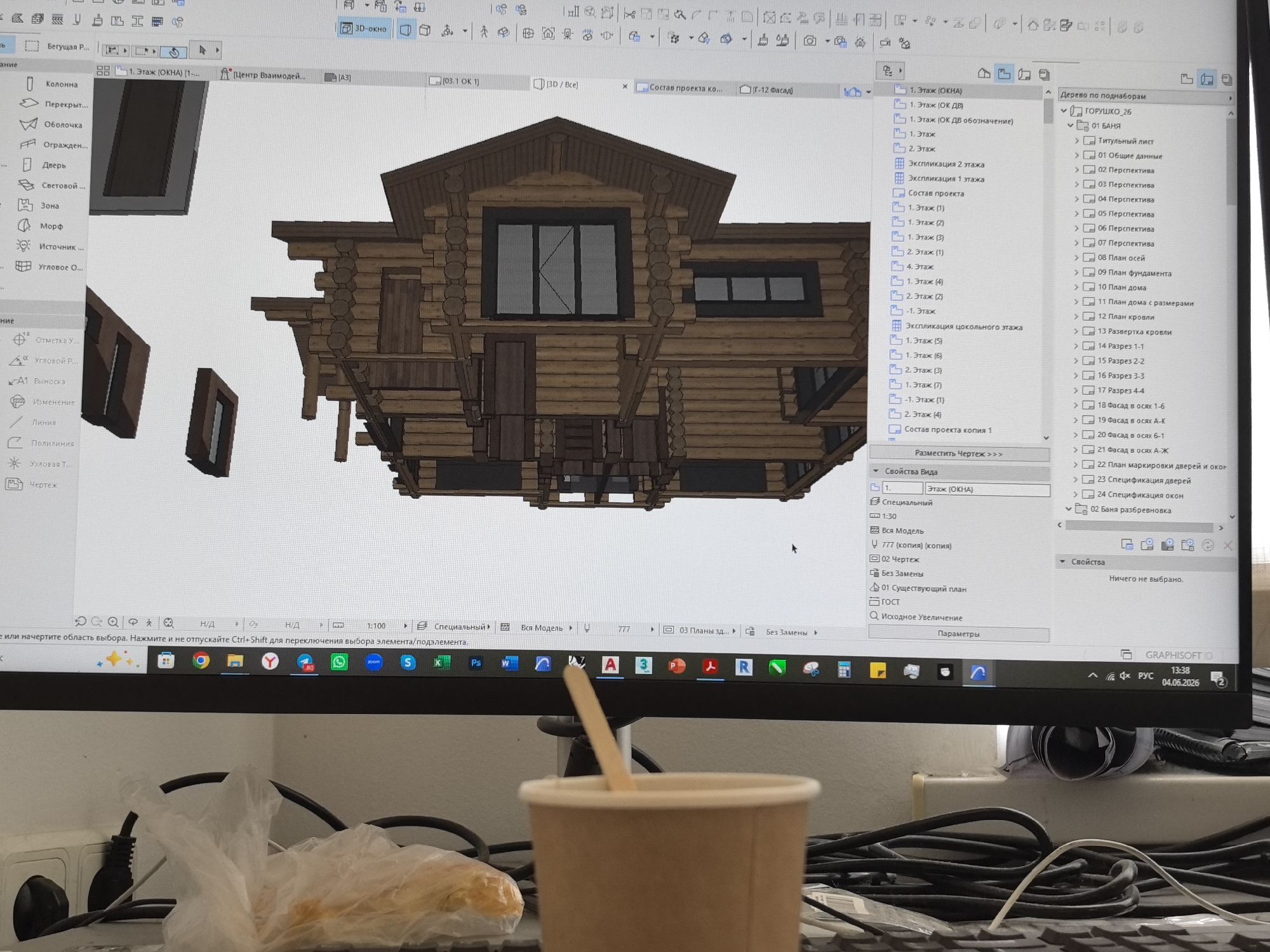Image resolution: width=1270 pixels, height=952 pixels.
Task: Collapse the Свойства panel section
Action: (x=1062, y=562)
